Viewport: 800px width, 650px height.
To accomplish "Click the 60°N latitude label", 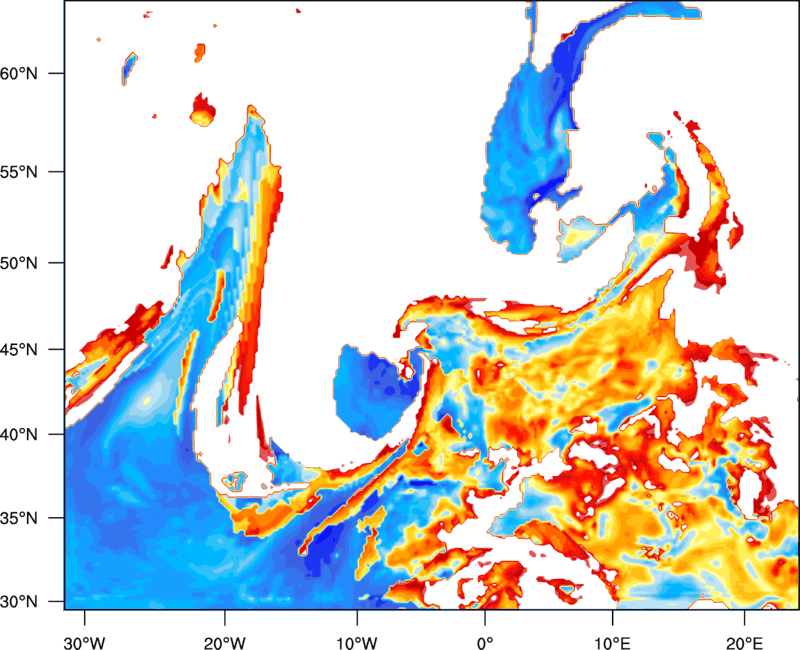I will (x=19, y=73).
